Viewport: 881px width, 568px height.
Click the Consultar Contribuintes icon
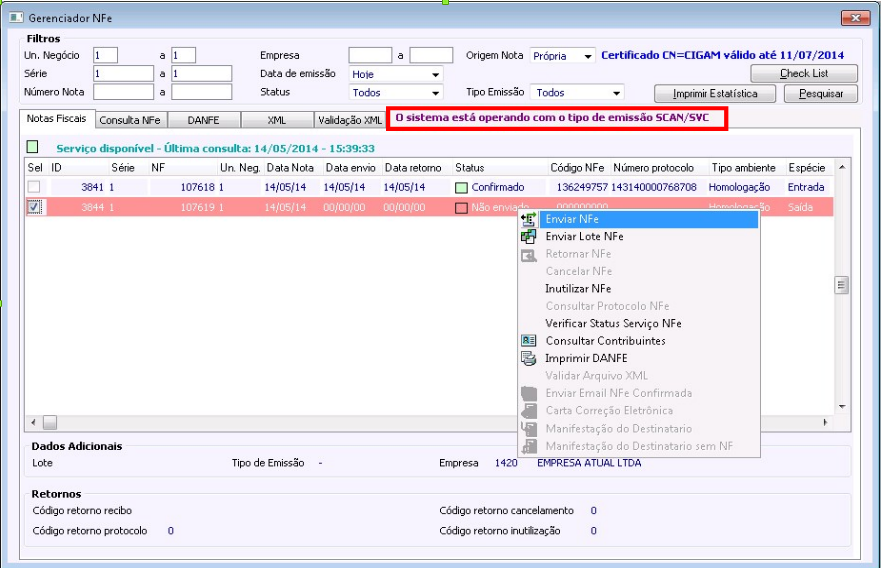coord(528,340)
